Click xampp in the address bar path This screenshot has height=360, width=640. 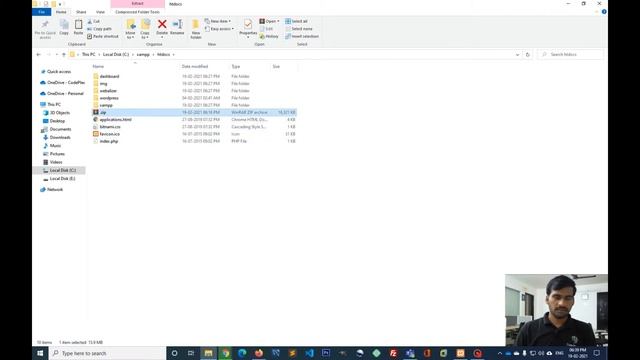pos(143,54)
